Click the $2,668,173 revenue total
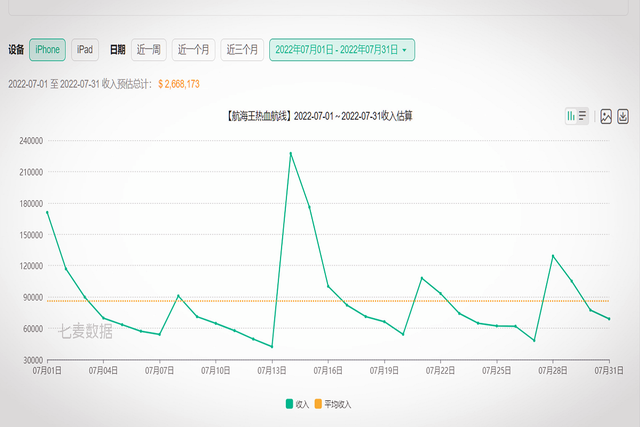 click(x=179, y=84)
